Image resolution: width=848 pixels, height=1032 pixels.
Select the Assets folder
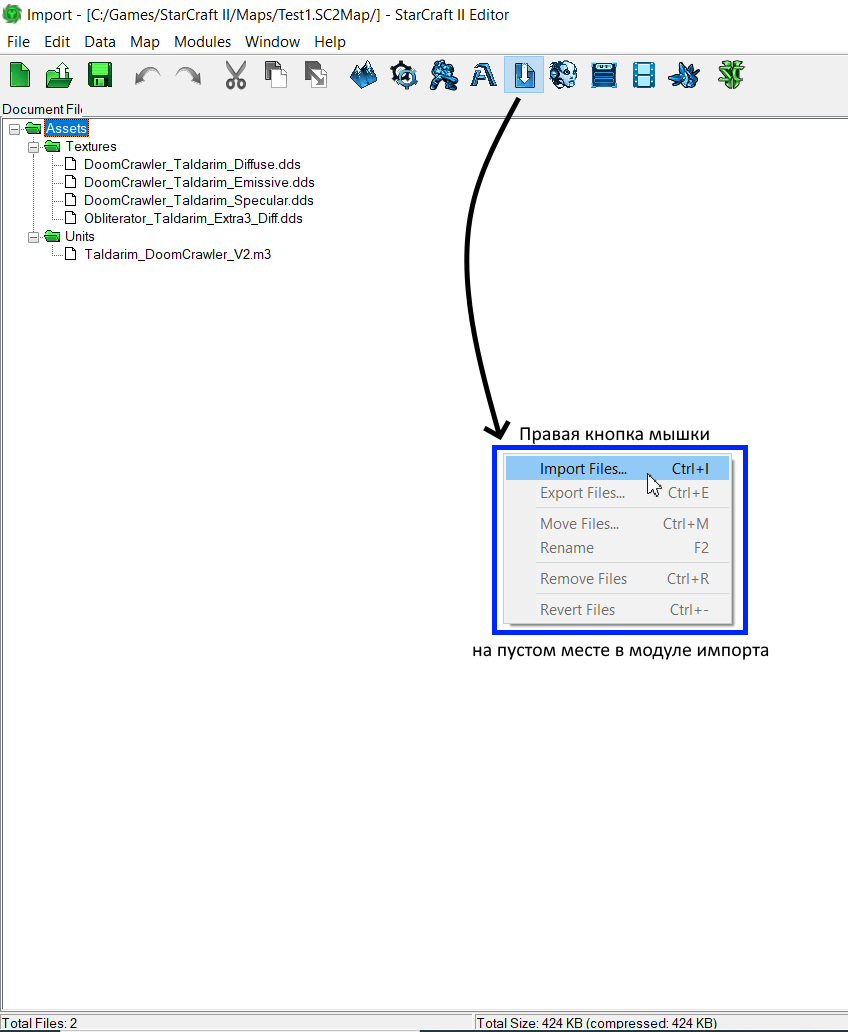[x=66, y=128]
